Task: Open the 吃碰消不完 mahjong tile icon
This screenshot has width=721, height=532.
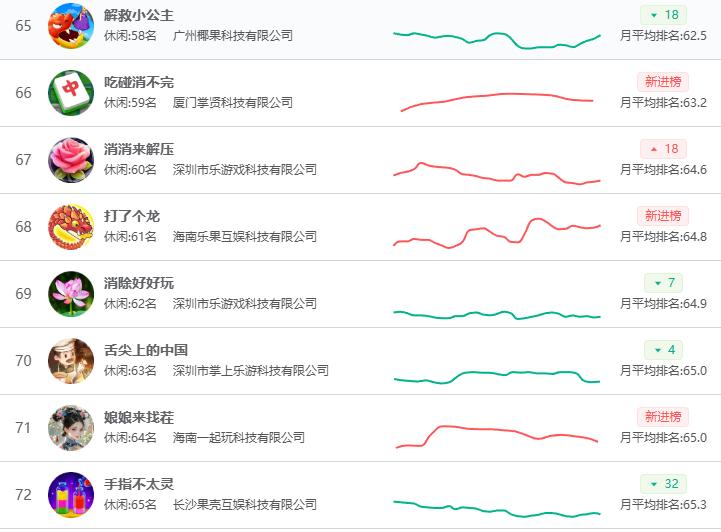Action: click(71, 93)
